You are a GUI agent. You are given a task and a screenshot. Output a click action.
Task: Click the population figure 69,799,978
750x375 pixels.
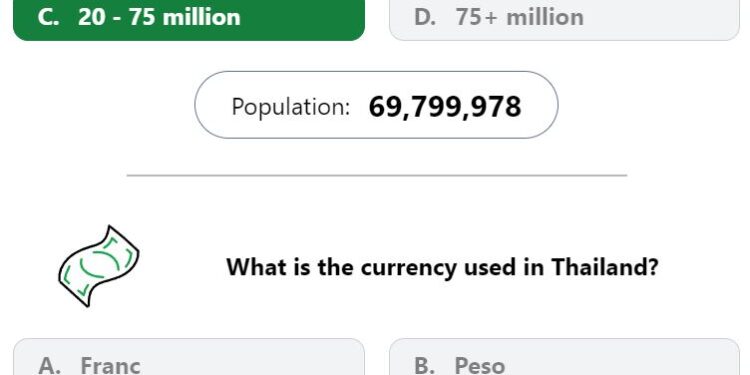[445, 107]
